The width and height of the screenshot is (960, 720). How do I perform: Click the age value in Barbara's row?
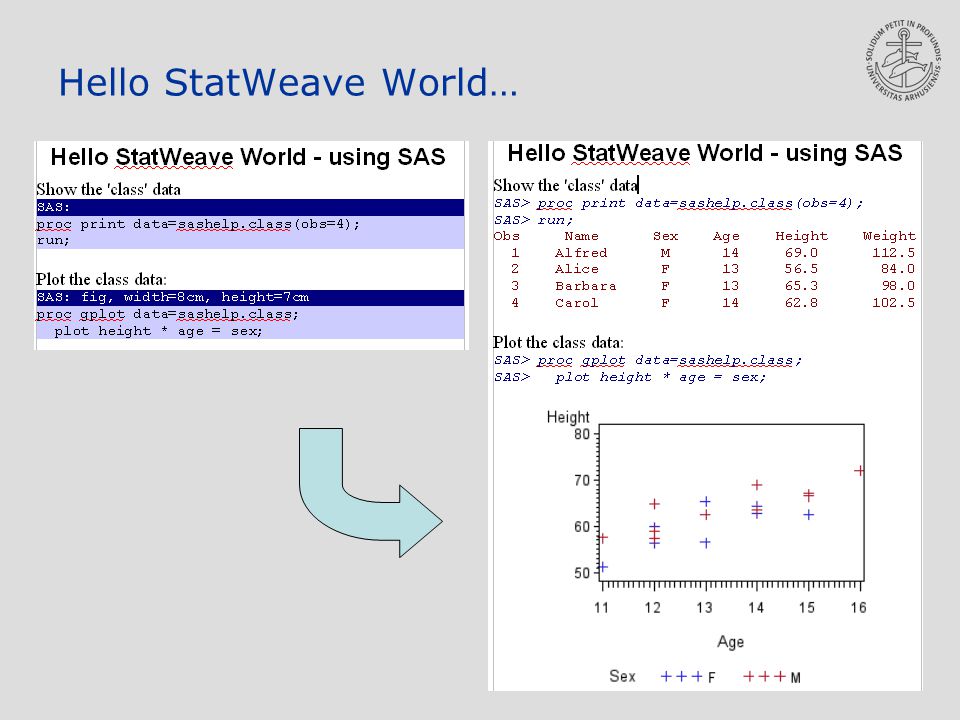coord(730,286)
